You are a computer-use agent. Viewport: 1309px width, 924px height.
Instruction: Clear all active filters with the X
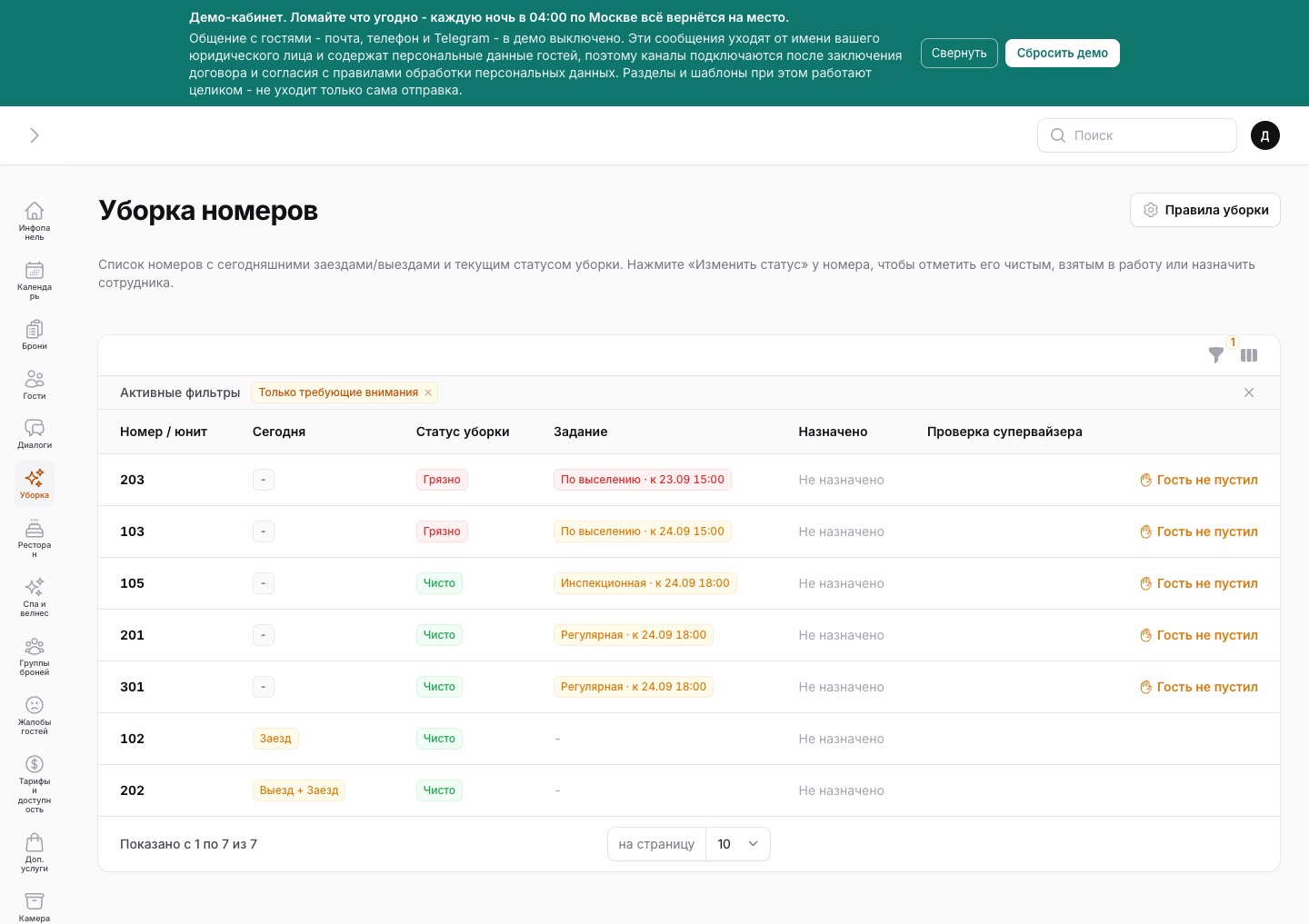[x=1249, y=392]
